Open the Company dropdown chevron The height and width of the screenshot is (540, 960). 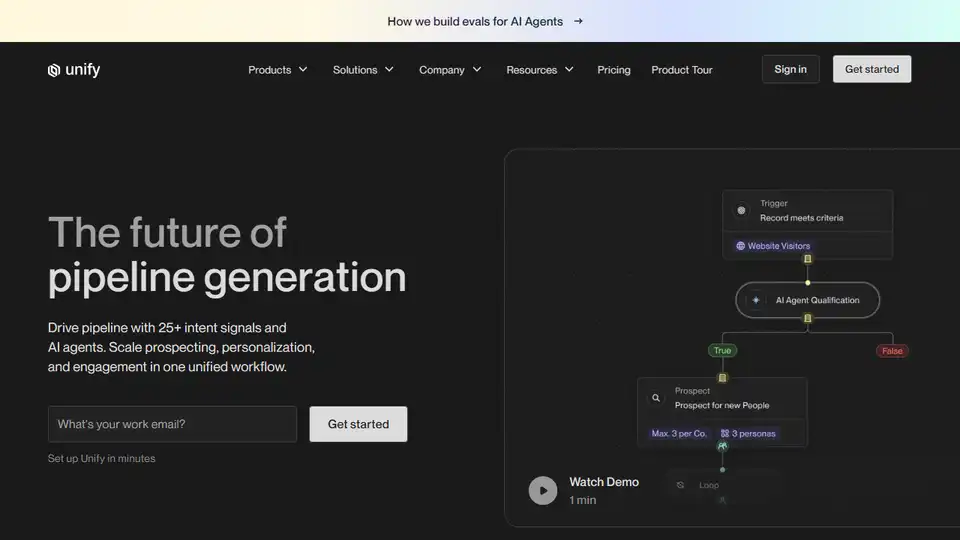point(477,70)
